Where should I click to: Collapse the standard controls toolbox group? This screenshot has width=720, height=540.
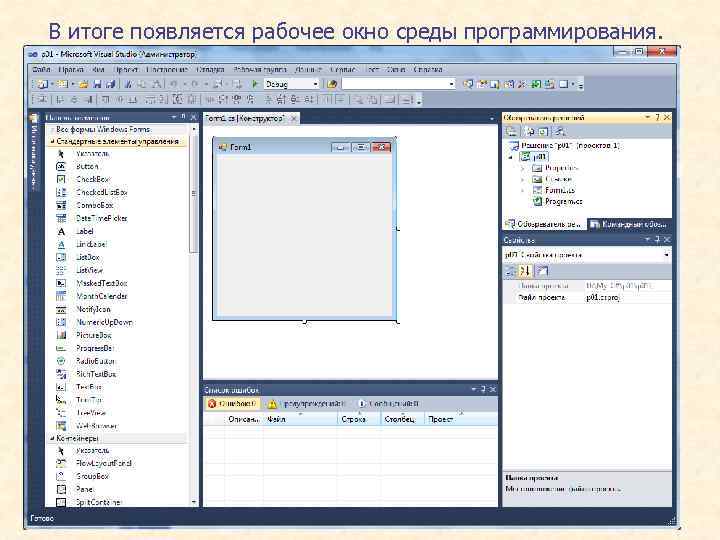[x=52, y=141]
